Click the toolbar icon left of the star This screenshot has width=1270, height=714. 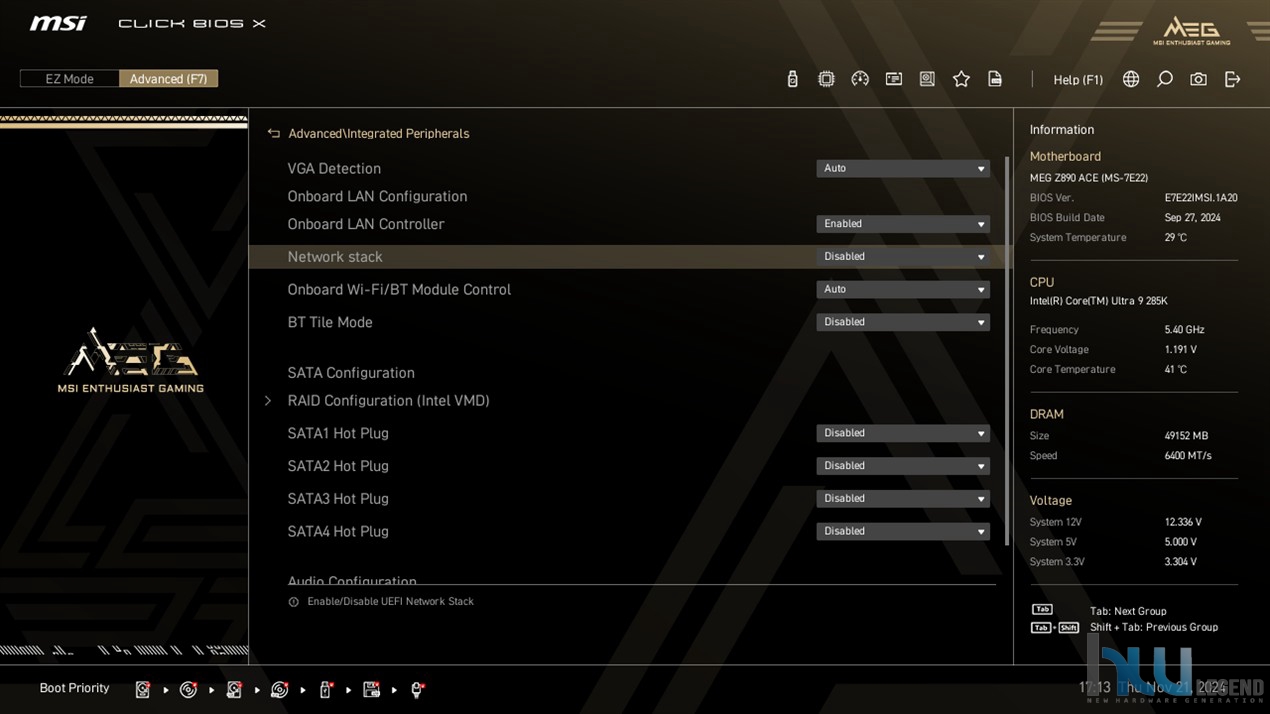coord(927,79)
